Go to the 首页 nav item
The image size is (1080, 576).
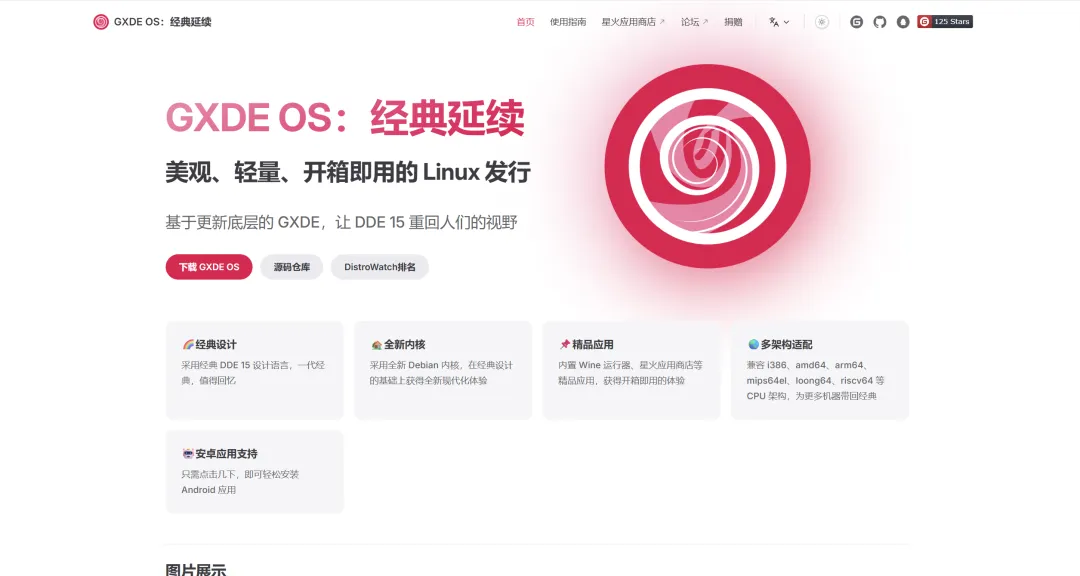click(526, 22)
